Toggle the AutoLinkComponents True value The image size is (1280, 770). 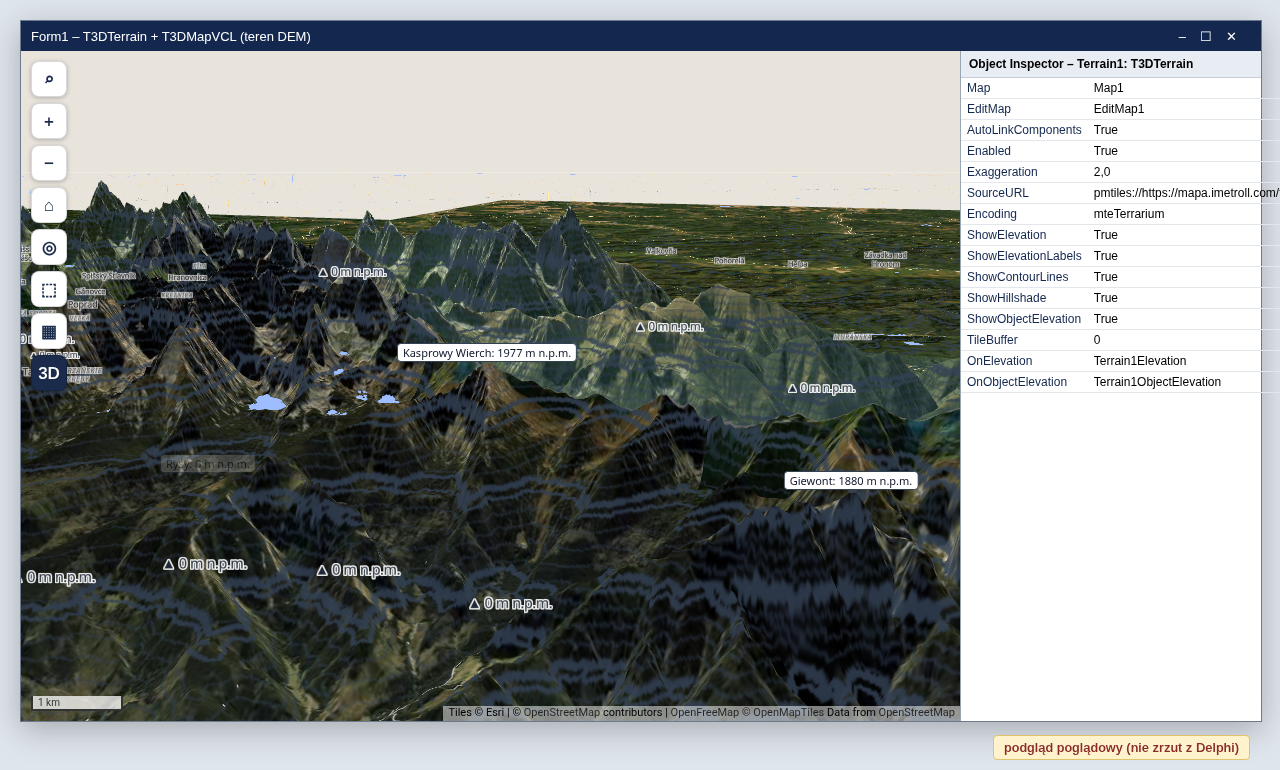point(1106,130)
